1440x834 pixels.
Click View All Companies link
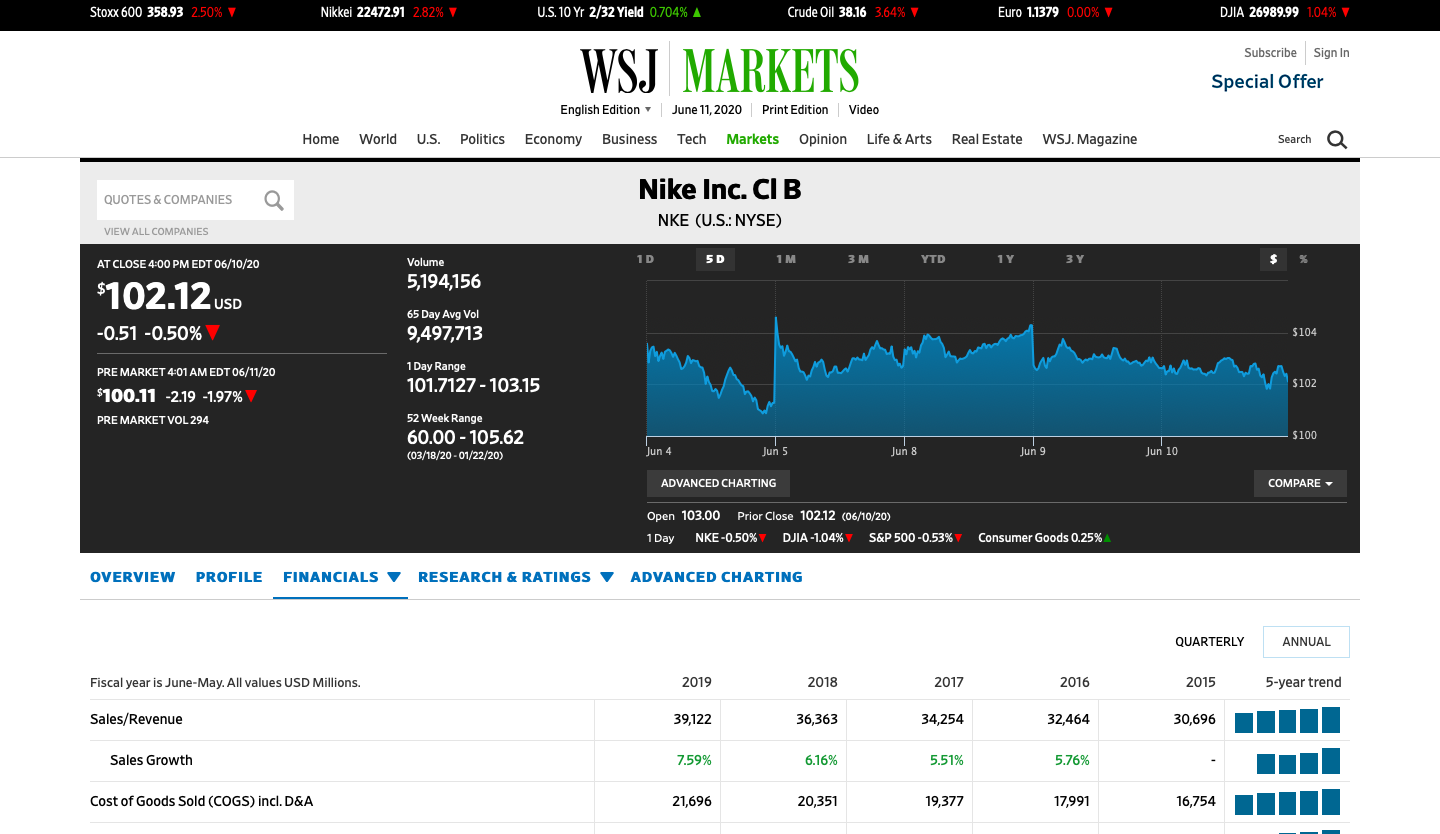[156, 232]
